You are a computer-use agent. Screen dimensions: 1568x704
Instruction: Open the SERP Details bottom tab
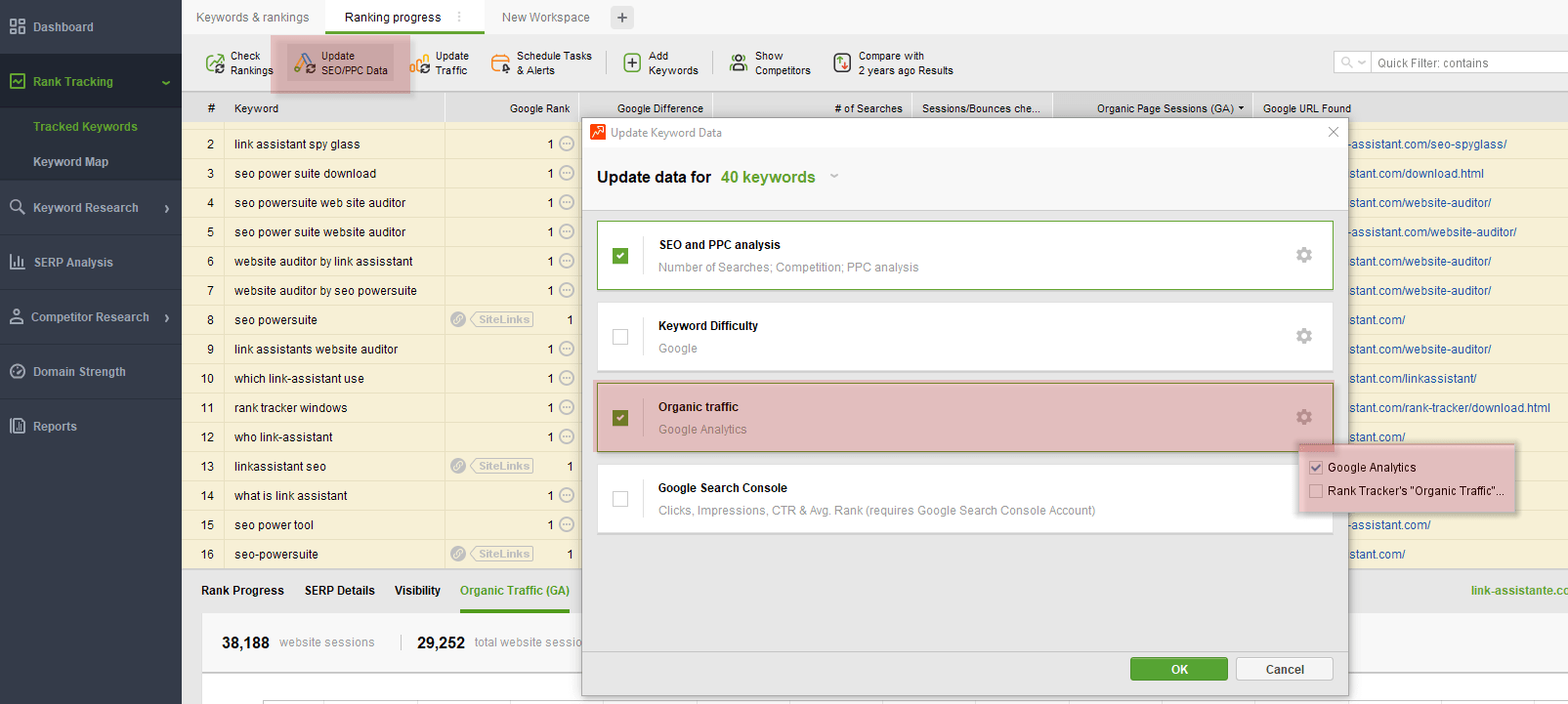(339, 591)
